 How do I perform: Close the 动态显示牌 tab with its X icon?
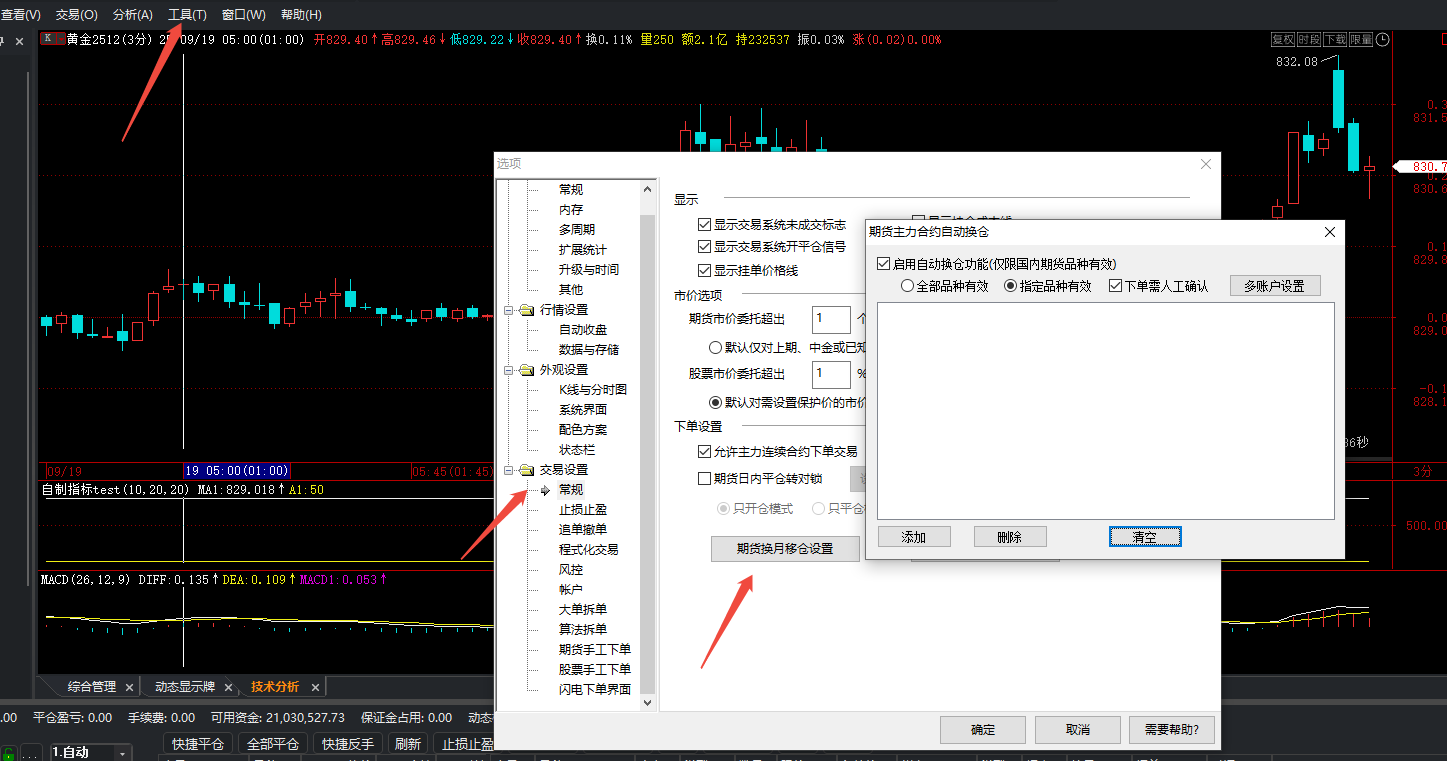pos(229,687)
